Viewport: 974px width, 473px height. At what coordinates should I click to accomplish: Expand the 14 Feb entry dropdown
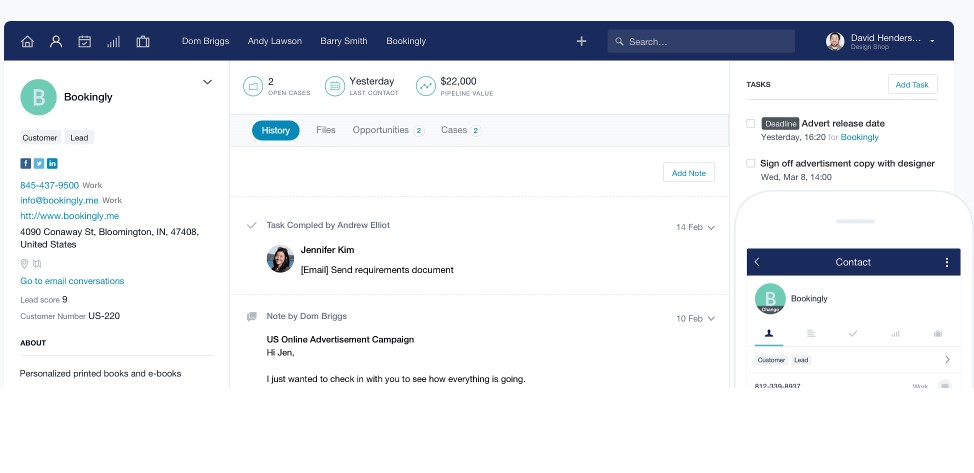tap(711, 227)
